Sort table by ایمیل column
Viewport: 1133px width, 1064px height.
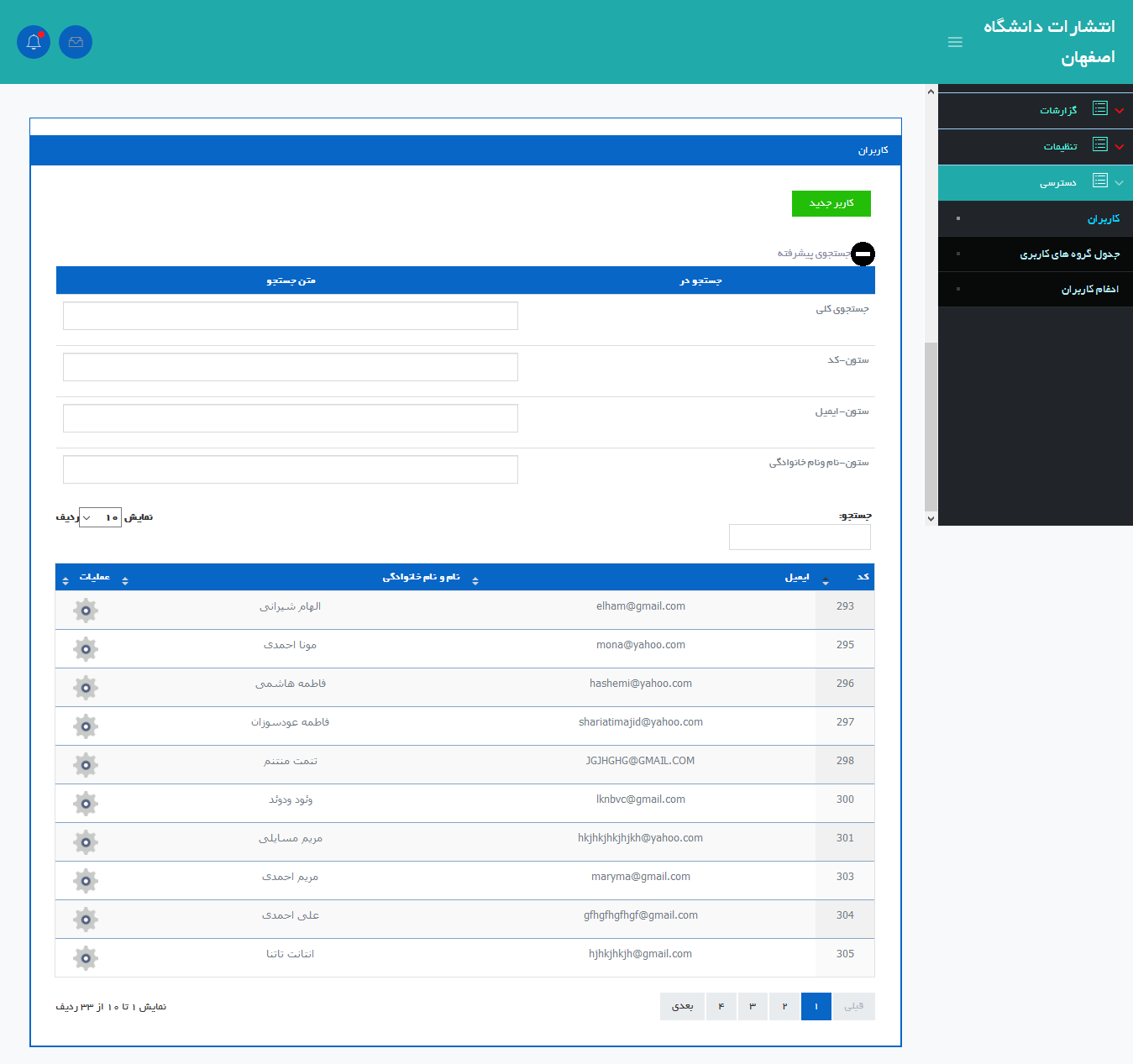click(796, 578)
